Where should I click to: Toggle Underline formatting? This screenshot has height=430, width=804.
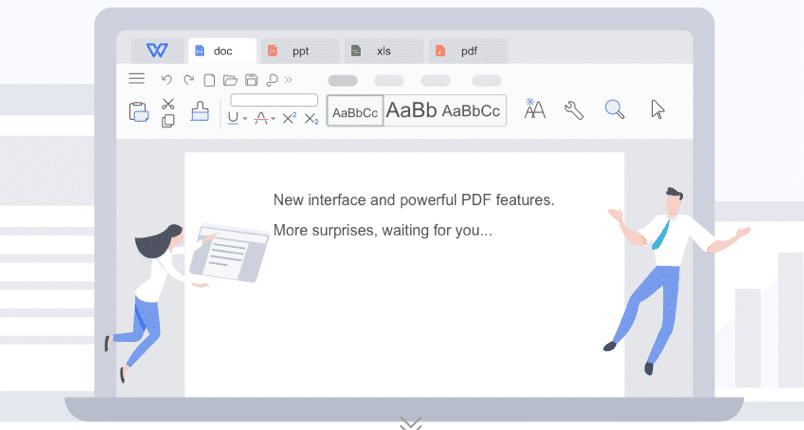pos(233,118)
